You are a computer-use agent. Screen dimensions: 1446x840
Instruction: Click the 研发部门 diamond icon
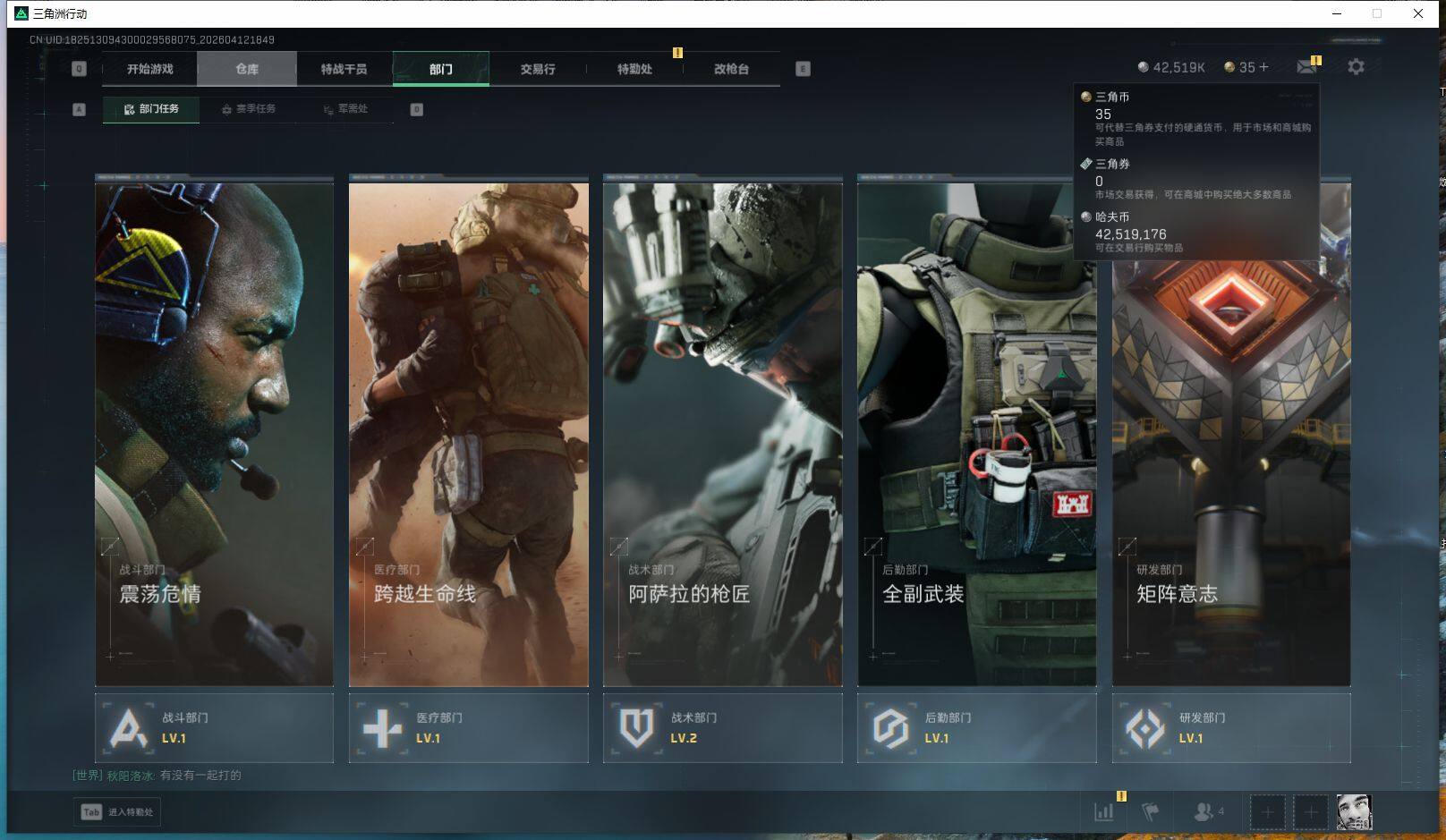(1144, 728)
